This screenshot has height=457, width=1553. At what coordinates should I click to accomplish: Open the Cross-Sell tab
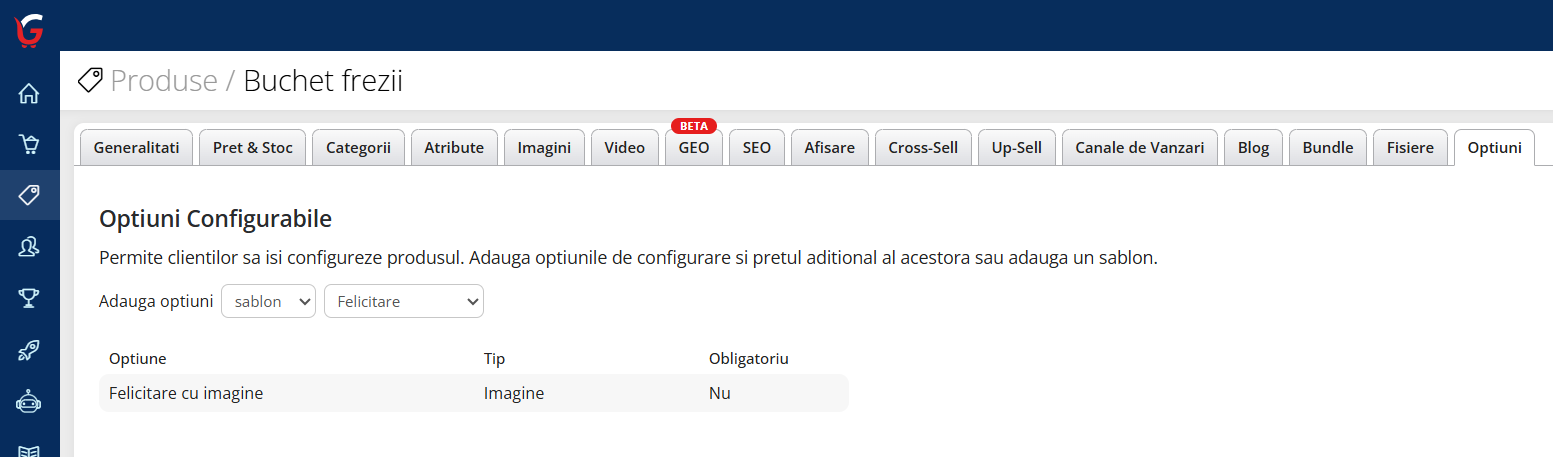tap(923, 147)
